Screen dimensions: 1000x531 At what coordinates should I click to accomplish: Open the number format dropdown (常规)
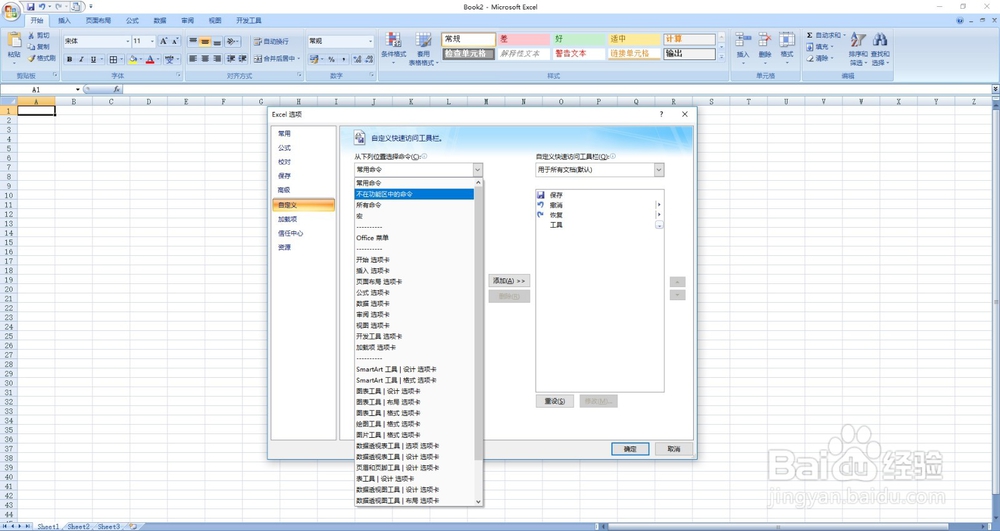(371, 41)
